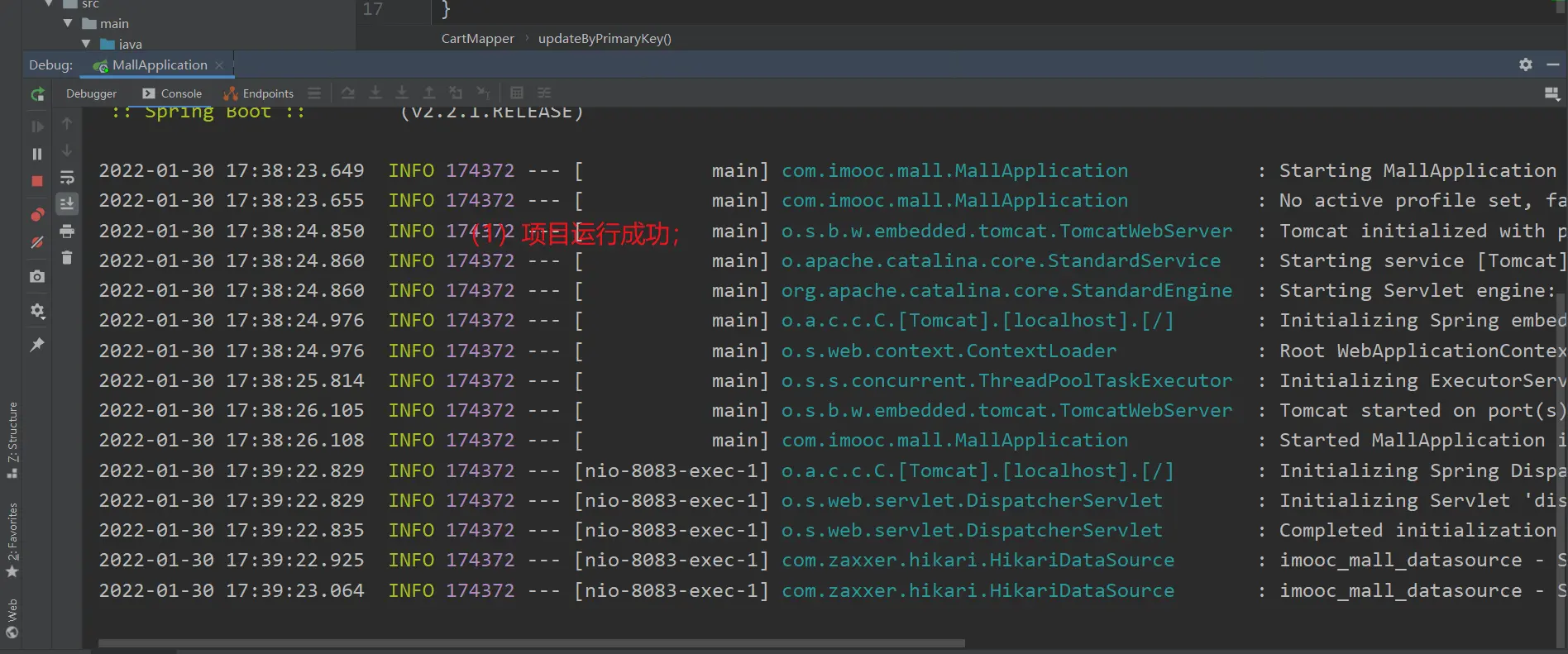Open debug settings gear dropdown in left toolbar

[37, 312]
